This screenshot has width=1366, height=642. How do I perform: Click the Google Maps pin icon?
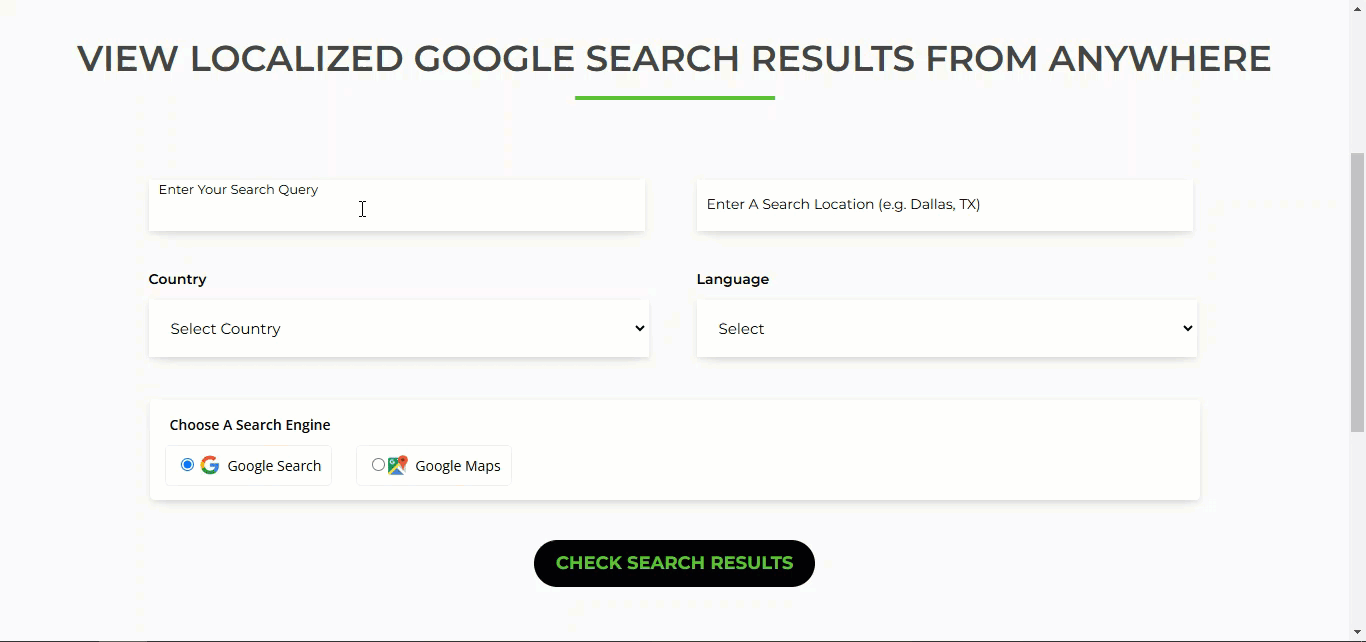[398, 465]
